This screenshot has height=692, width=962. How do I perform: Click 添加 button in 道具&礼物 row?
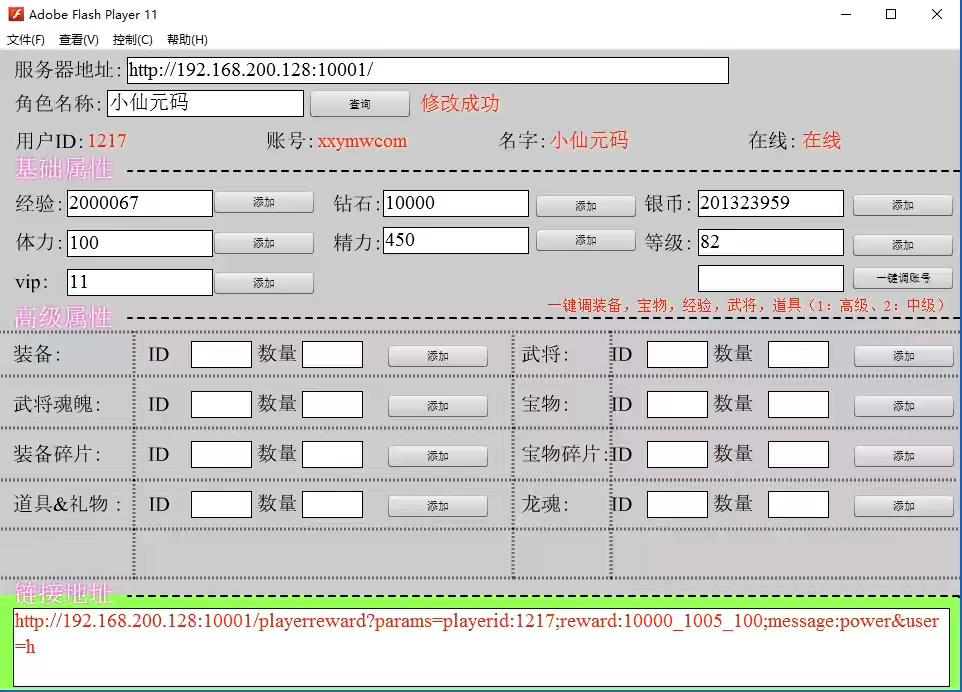(438, 507)
